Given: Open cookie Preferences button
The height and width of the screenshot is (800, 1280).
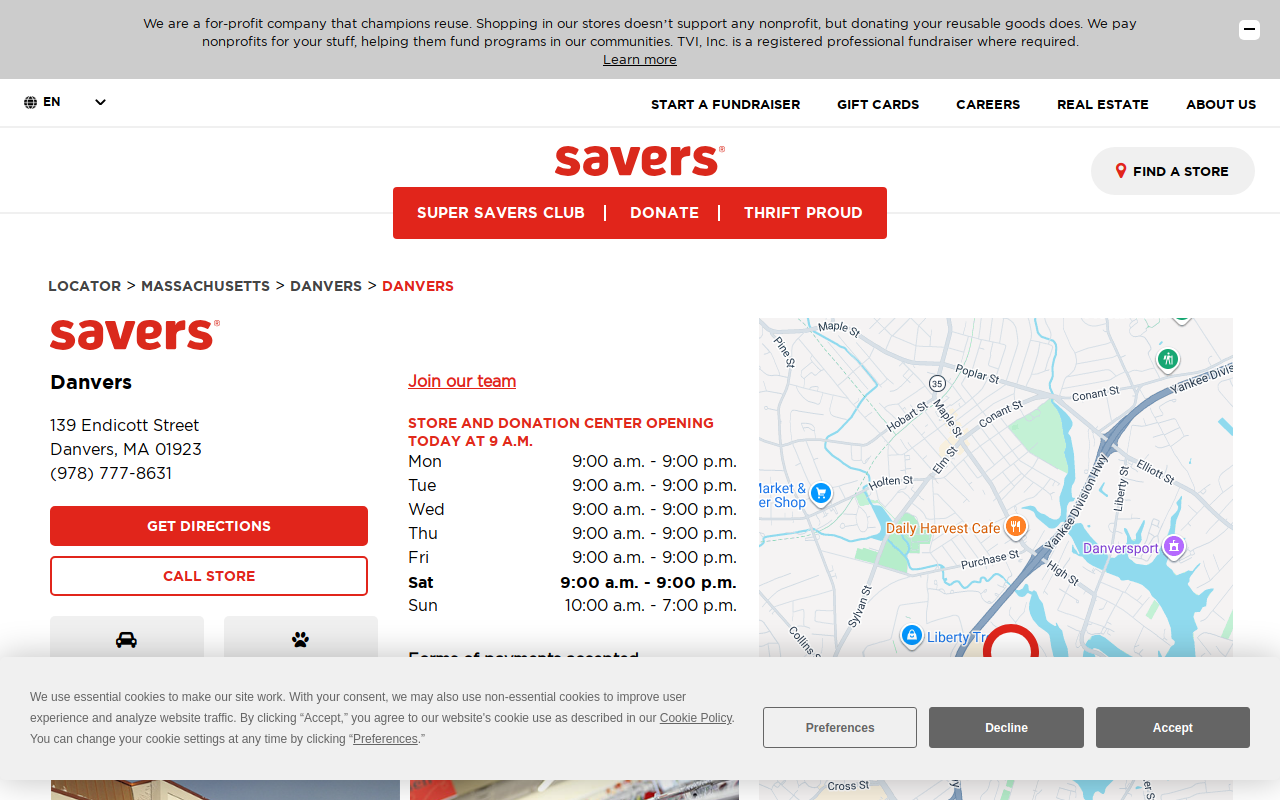Looking at the screenshot, I should point(840,728).
